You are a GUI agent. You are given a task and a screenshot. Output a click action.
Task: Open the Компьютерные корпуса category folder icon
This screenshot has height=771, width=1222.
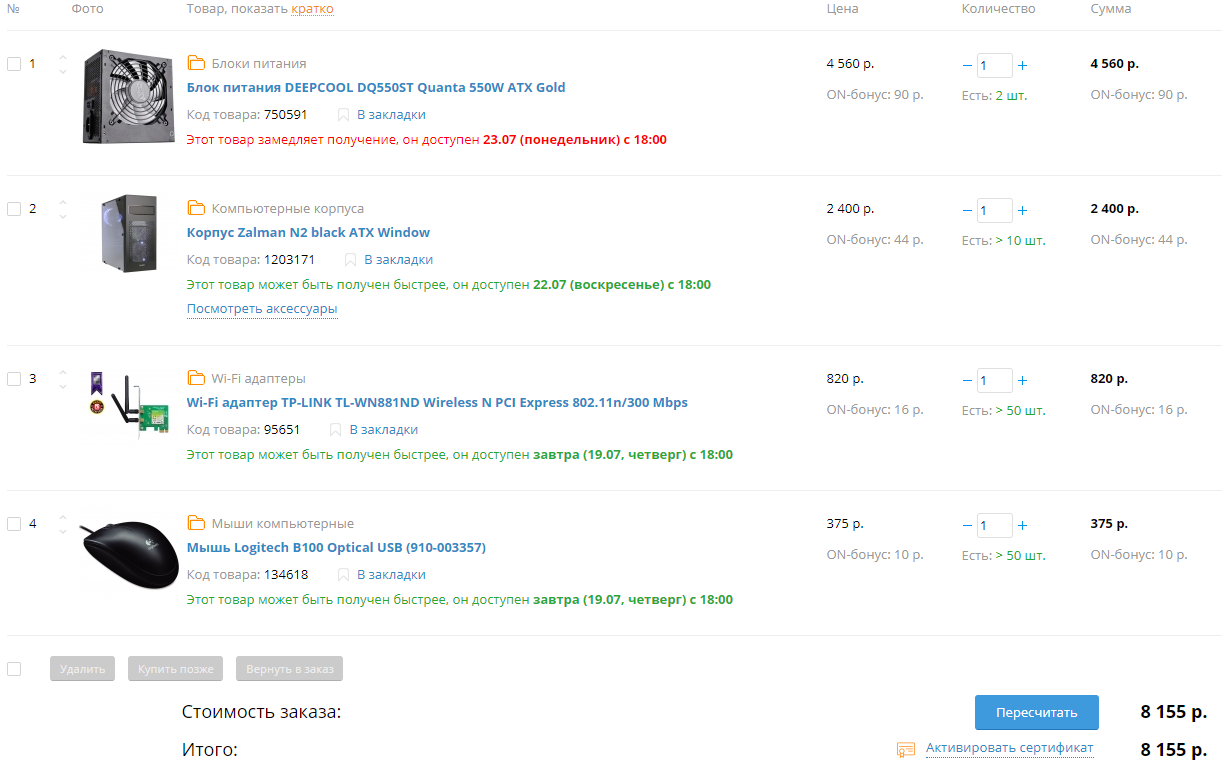click(x=196, y=208)
